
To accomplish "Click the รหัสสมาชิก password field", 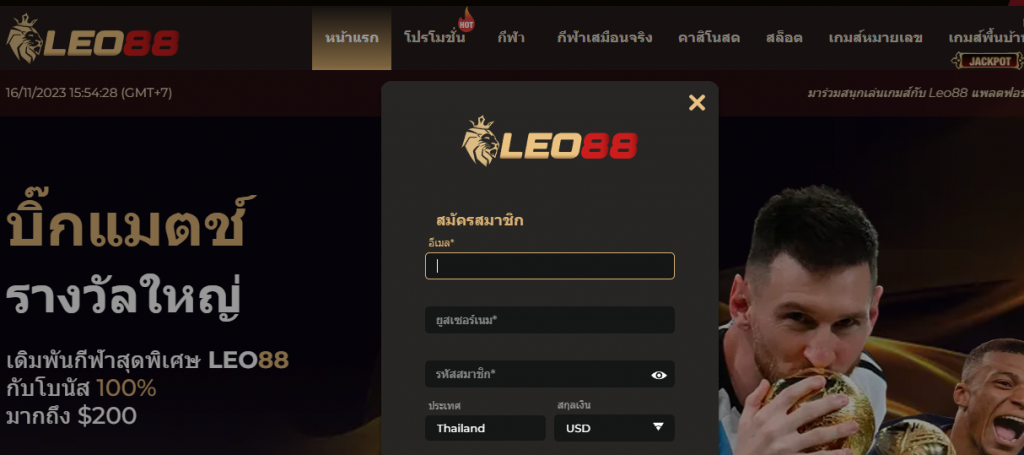I will tap(550, 374).
